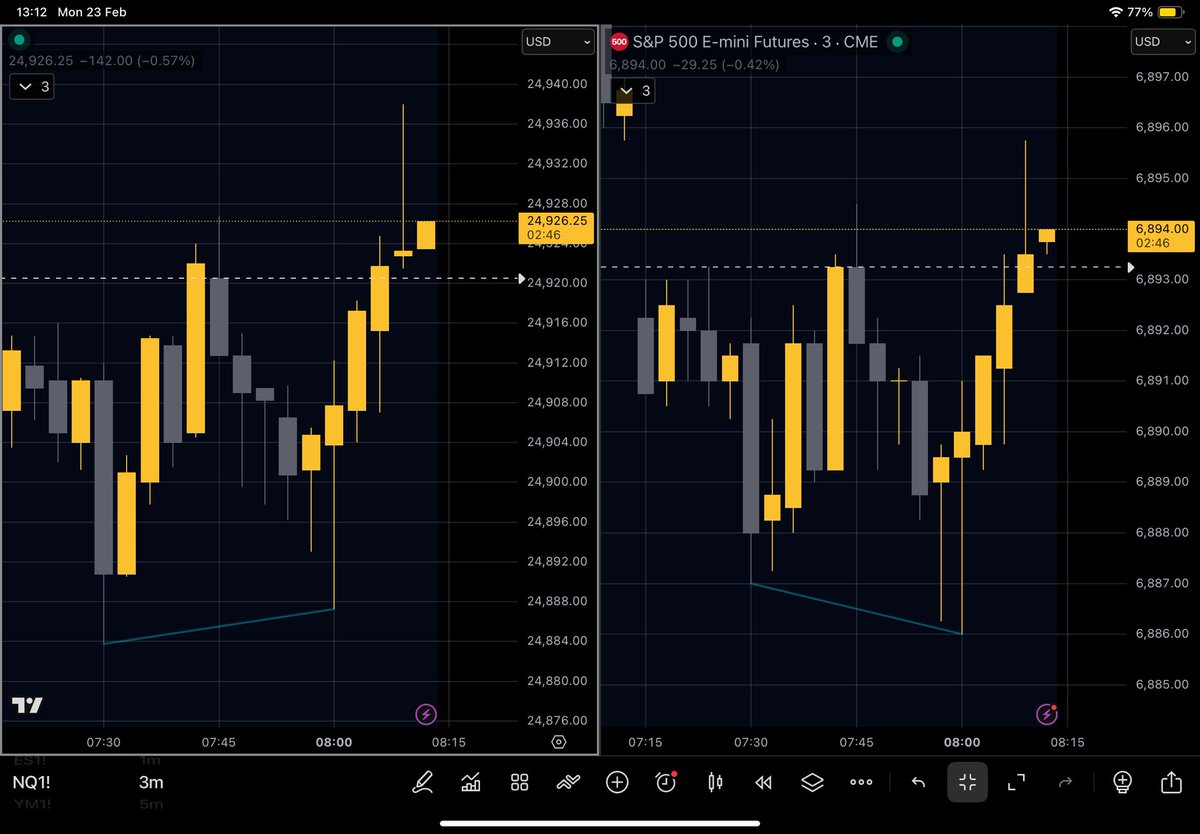Tap the lightbulb idea icon
The image size is (1200, 834).
(x=1122, y=782)
